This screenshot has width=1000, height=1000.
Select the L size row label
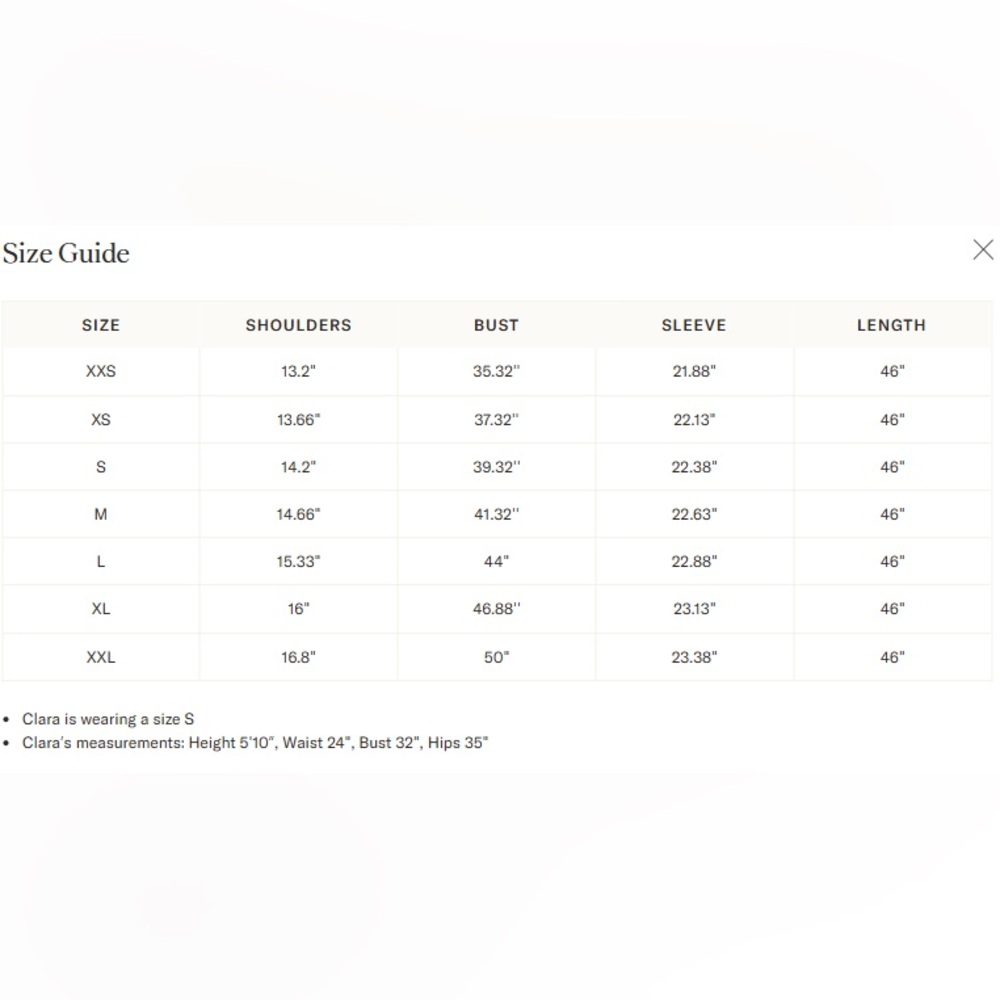(101, 562)
